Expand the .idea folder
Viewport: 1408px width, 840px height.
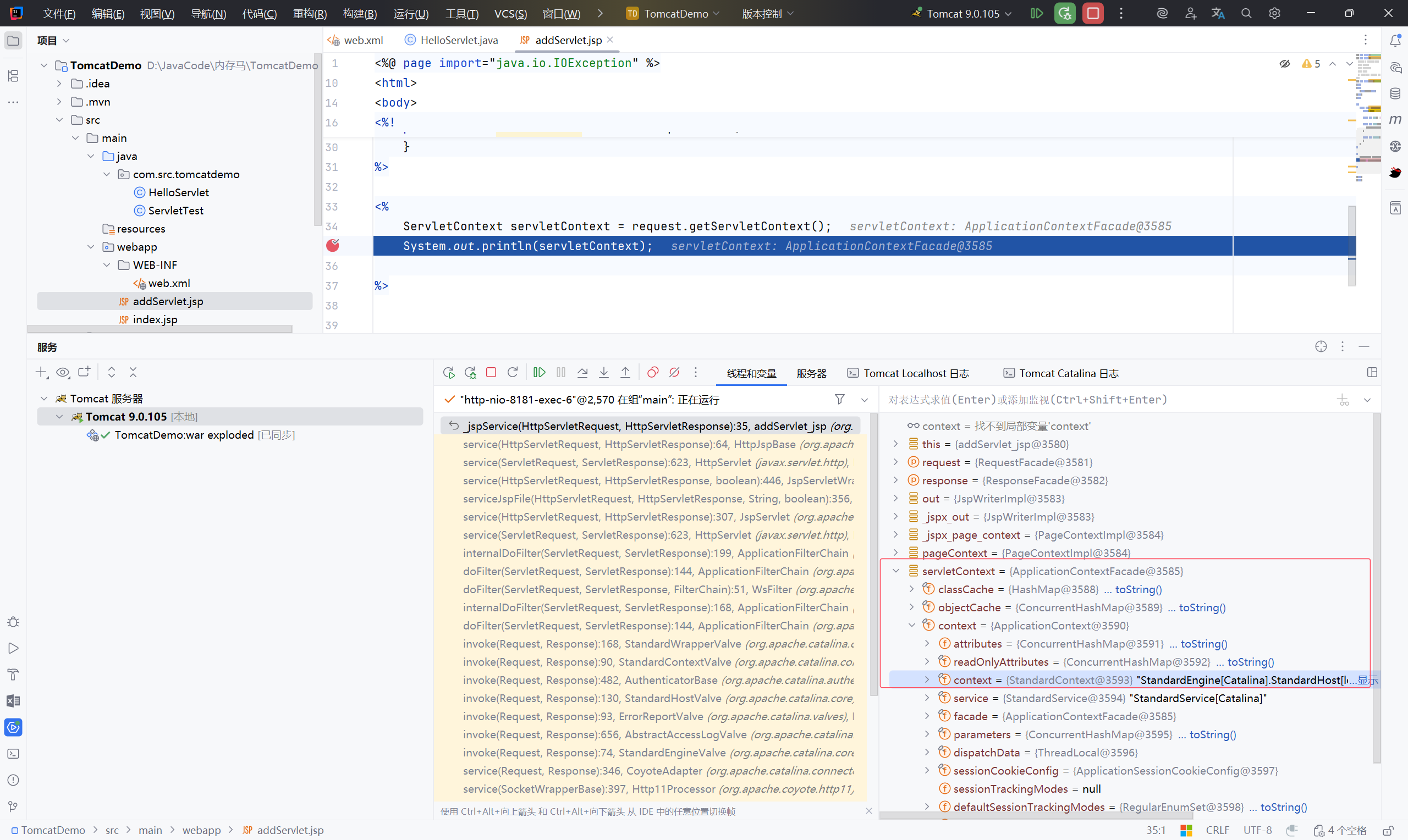point(59,84)
